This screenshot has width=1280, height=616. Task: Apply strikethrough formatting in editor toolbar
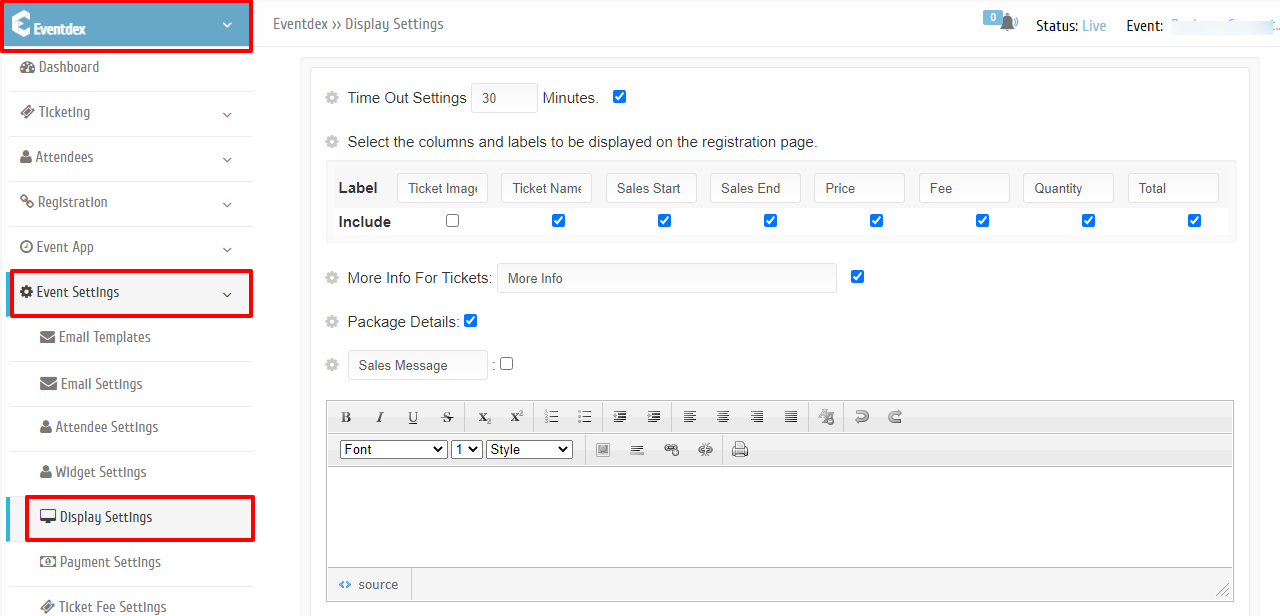coord(447,417)
